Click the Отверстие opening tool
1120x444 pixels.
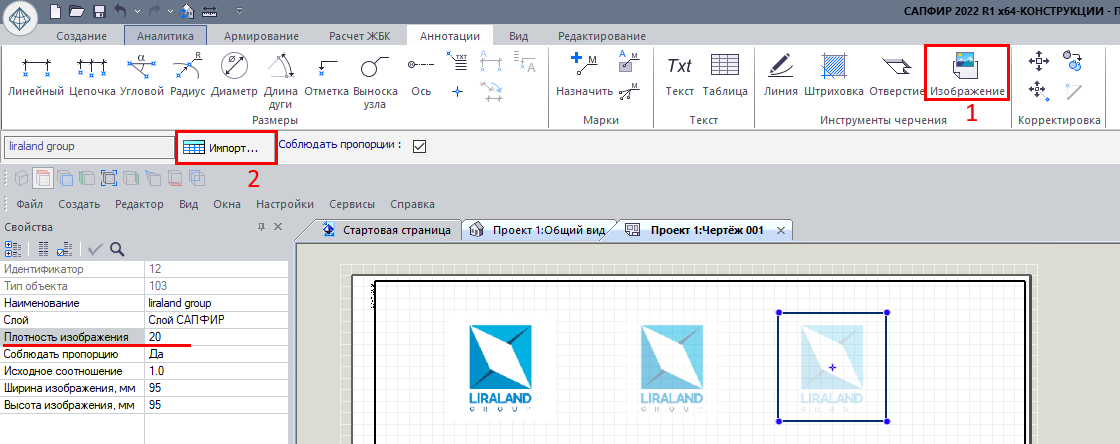tap(896, 75)
